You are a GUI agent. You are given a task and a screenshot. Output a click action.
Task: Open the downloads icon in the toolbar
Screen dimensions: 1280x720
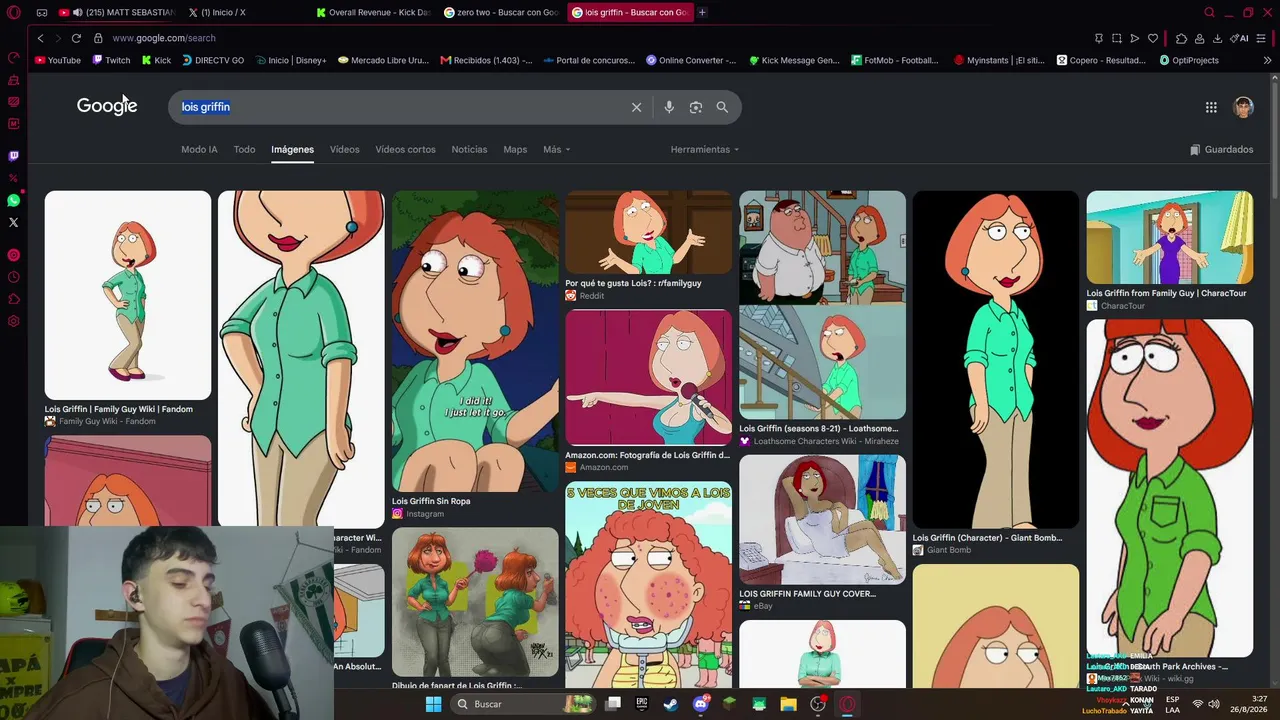(x=1217, y=38)
